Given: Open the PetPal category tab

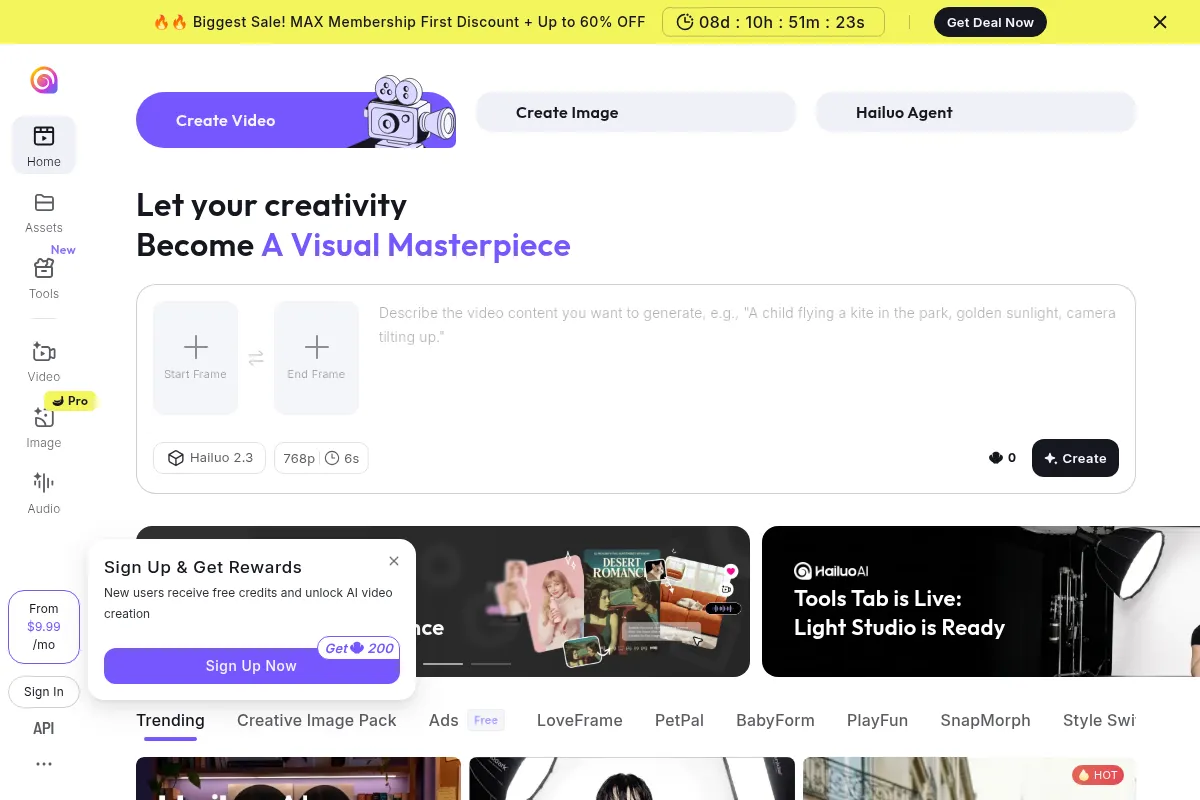Looking at the screenshot, I should (679, 720).
